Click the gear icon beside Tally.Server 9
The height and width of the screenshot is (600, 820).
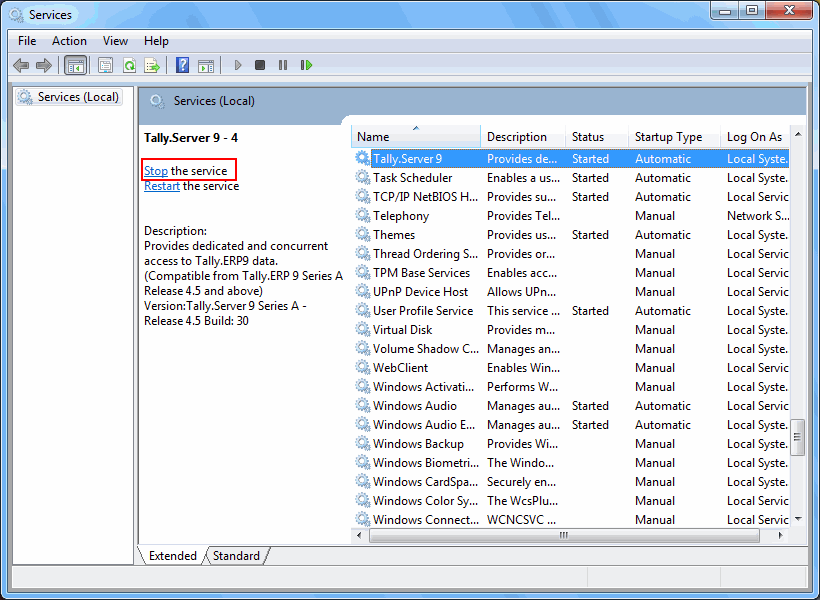click(x=362, y=158)
